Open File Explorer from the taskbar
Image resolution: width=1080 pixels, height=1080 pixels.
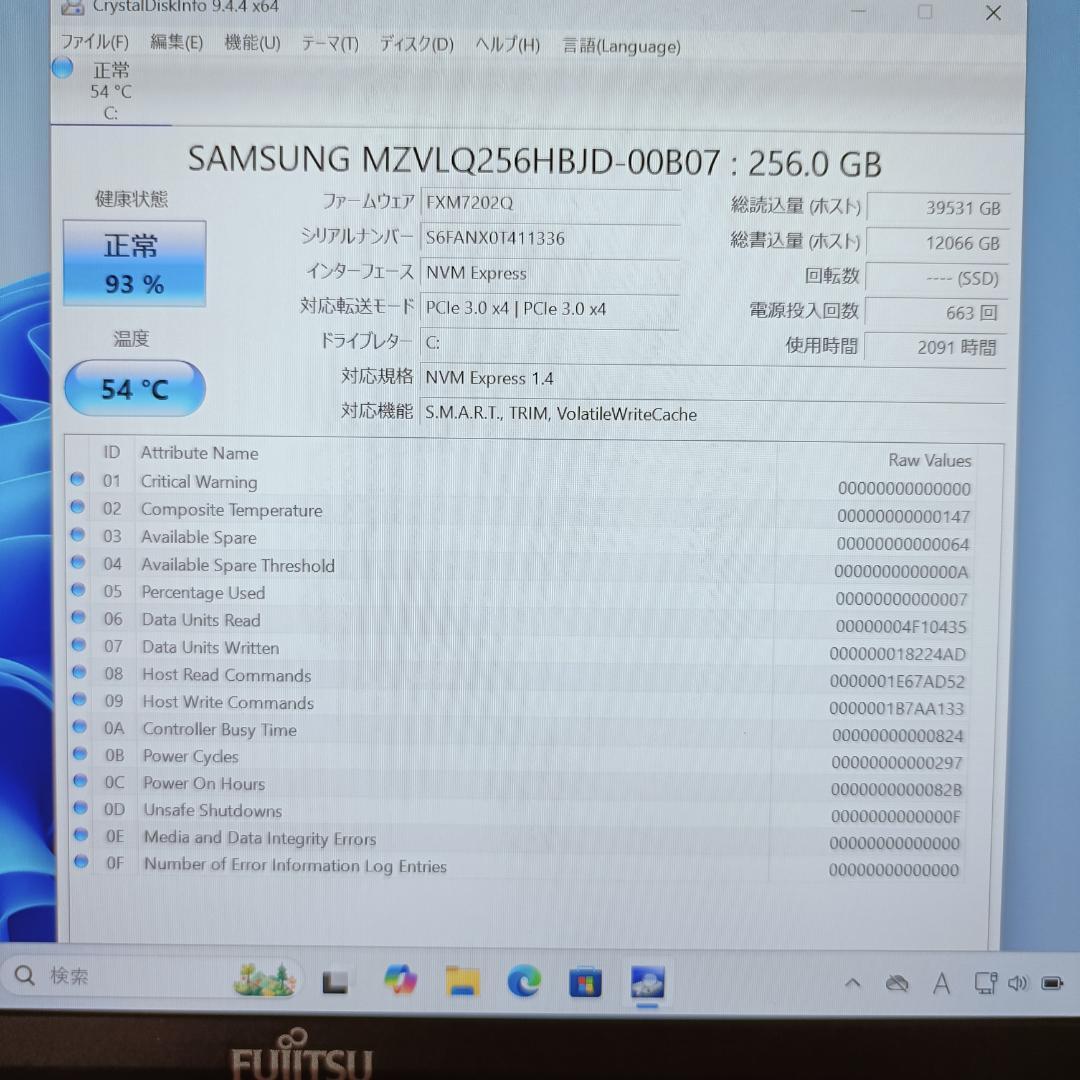coord(463,982)
